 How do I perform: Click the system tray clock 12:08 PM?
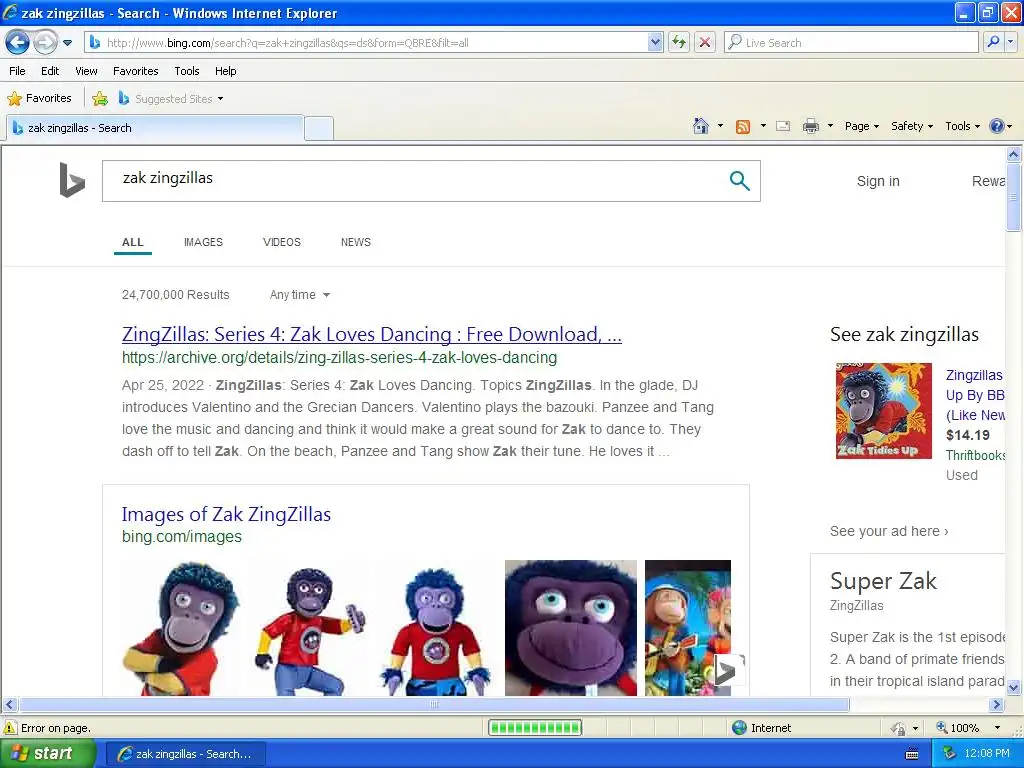(x=987, y=754)
